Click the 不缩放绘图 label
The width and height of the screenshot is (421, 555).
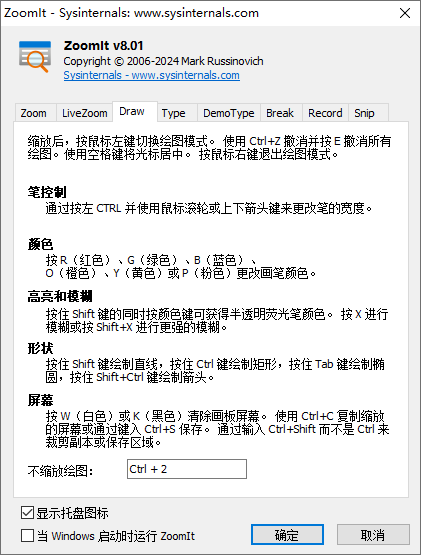tap(61, 471)
